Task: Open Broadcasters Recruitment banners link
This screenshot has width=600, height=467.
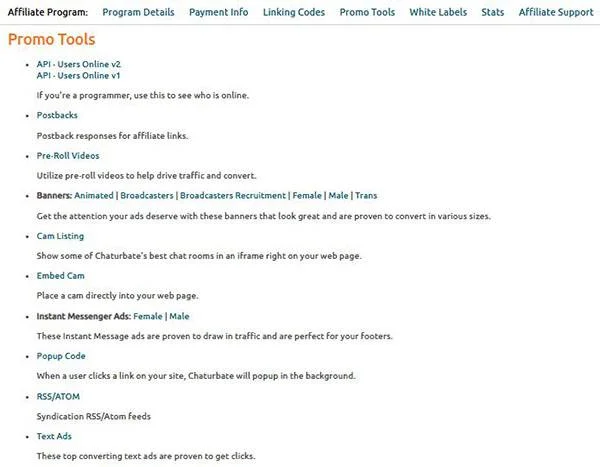Action: point(233,196)
